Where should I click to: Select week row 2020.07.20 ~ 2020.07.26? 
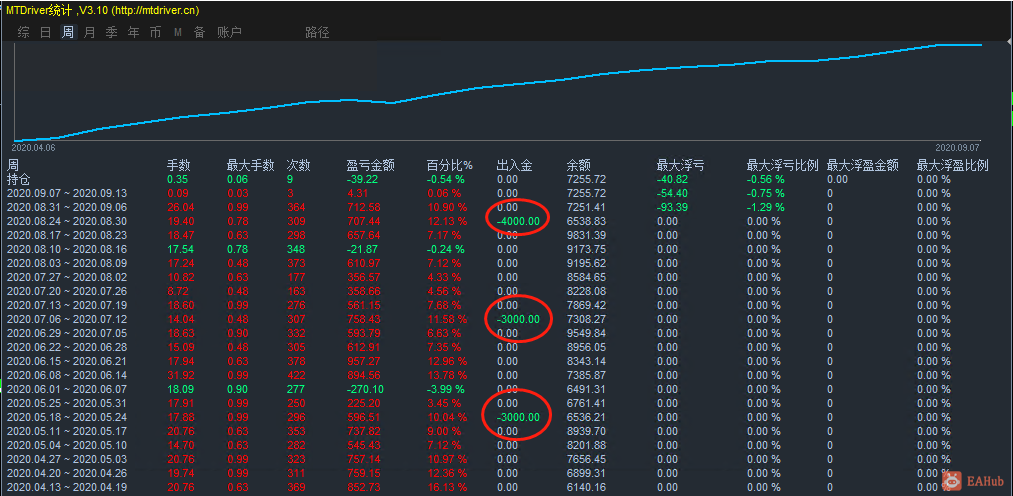pyautogui.click(x=66, y=291)
